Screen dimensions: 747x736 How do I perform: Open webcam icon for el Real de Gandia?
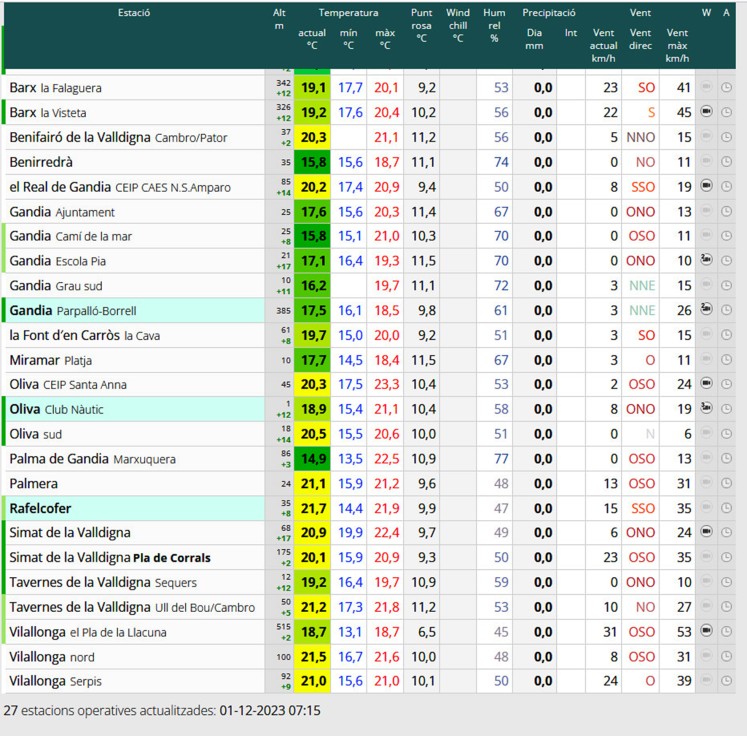(x=707, y=186)
